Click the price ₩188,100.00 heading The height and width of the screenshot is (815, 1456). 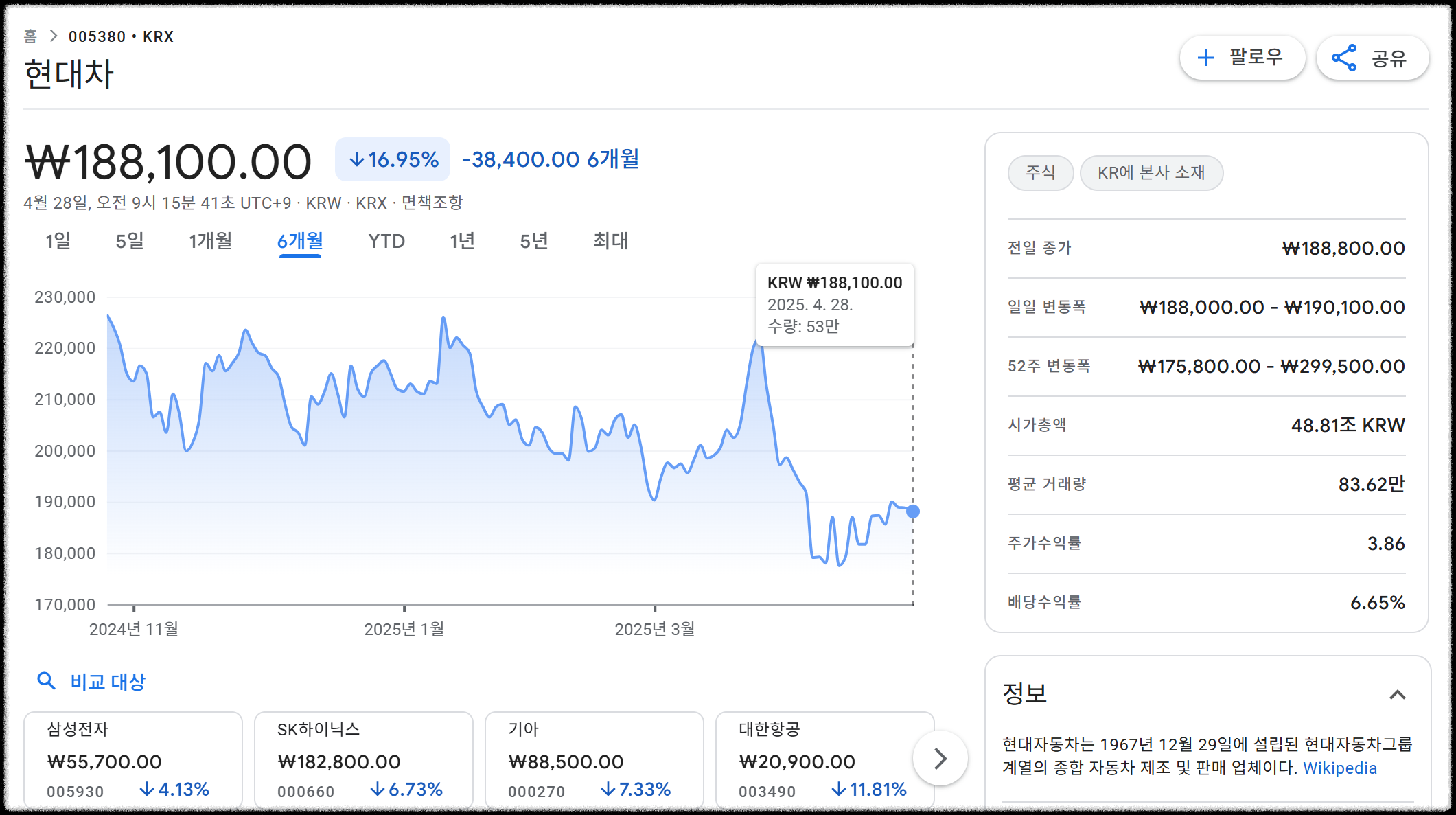pos(168,162)
